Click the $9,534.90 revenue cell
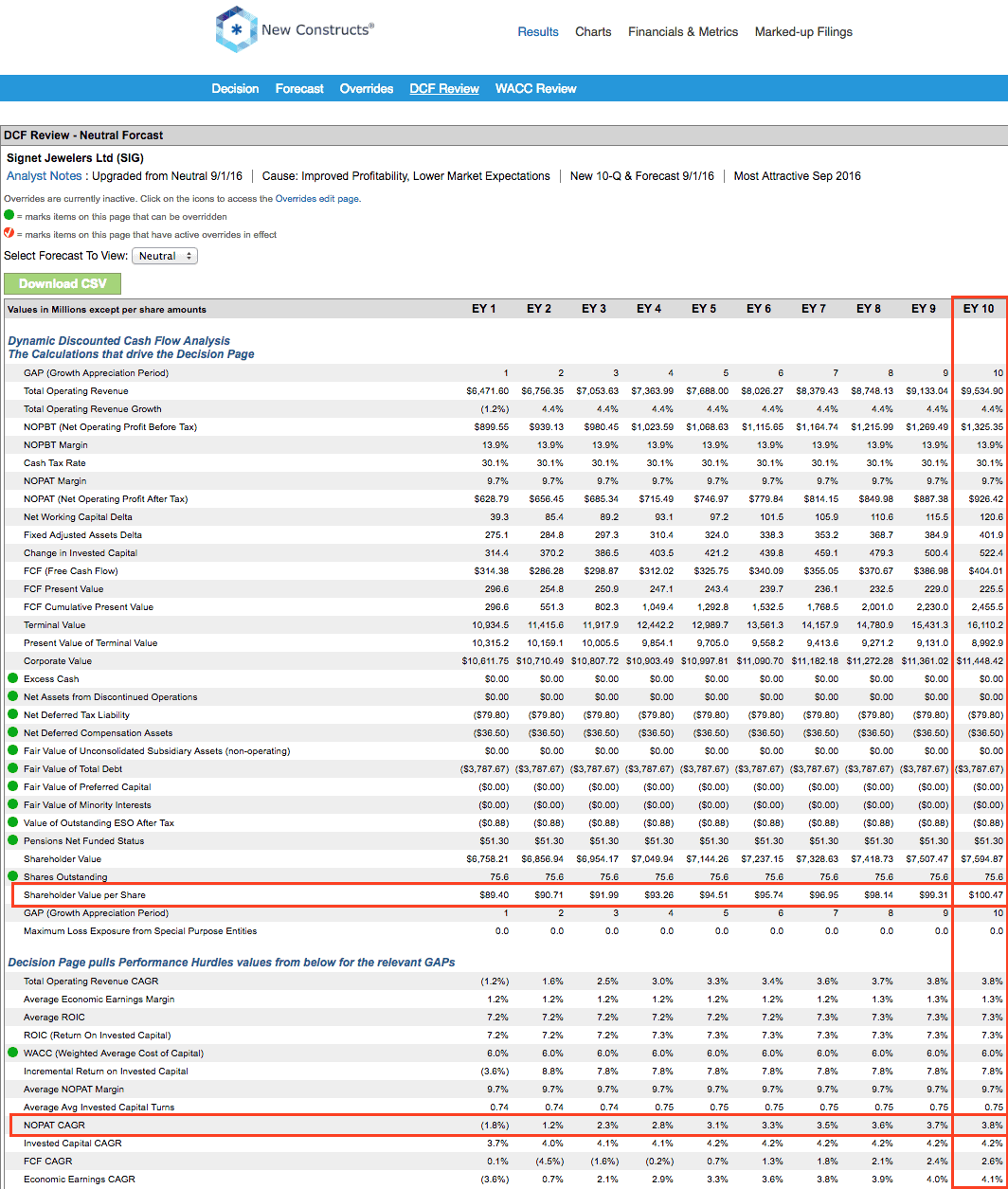 (982, 390)
